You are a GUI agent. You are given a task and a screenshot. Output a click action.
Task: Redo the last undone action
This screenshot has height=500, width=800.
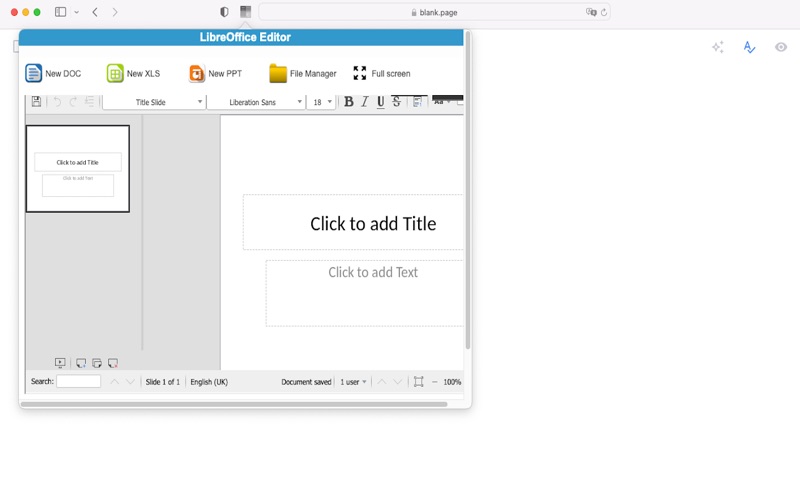(x=73, y=102)
